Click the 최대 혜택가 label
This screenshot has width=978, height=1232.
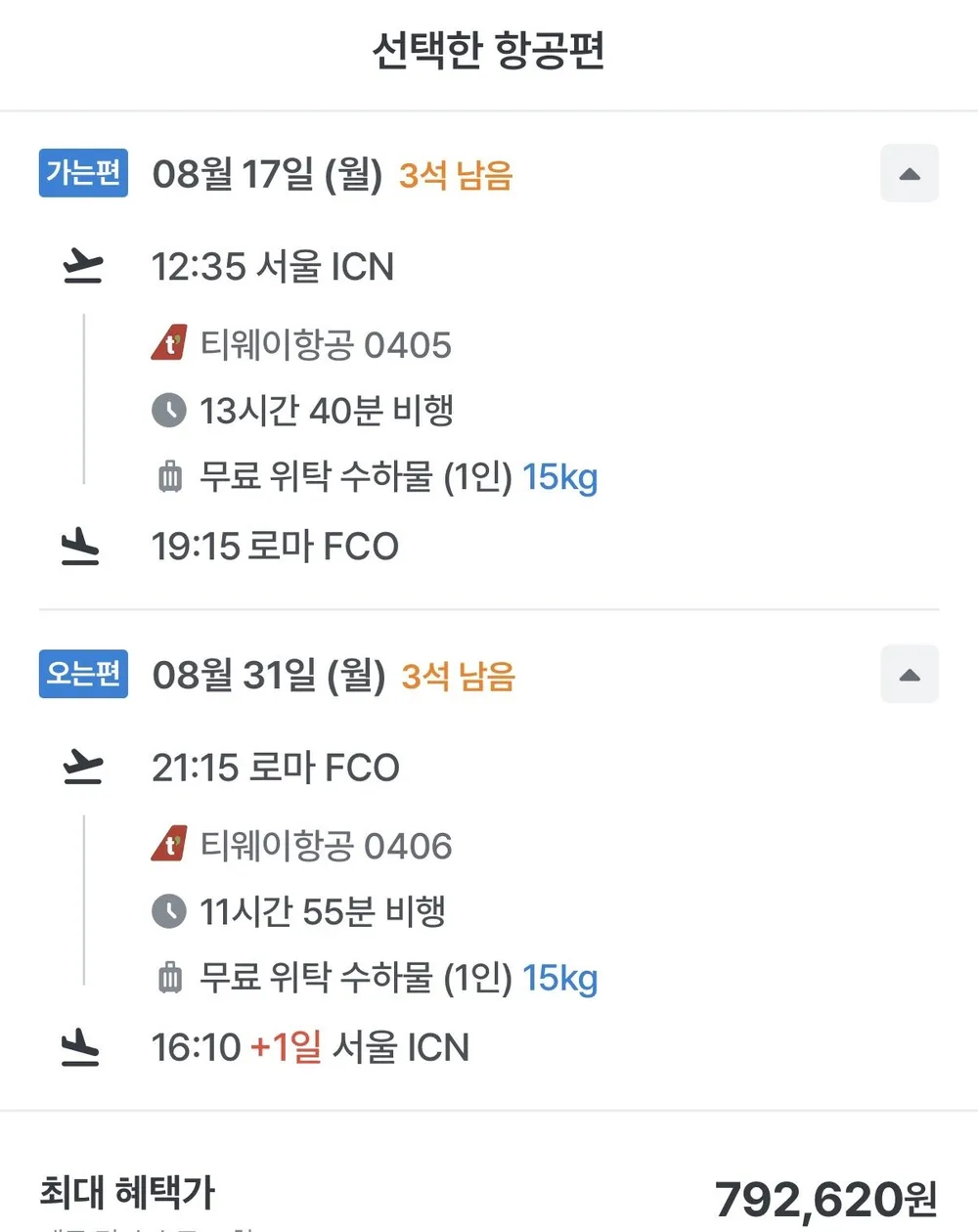(127, 1193)
